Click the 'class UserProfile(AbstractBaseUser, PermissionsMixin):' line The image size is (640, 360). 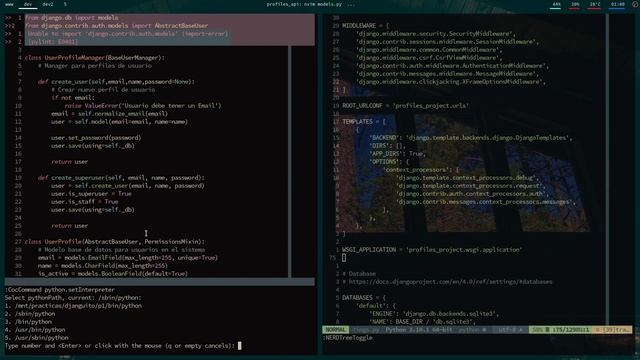pyautogui.click(x=115, y=242)
